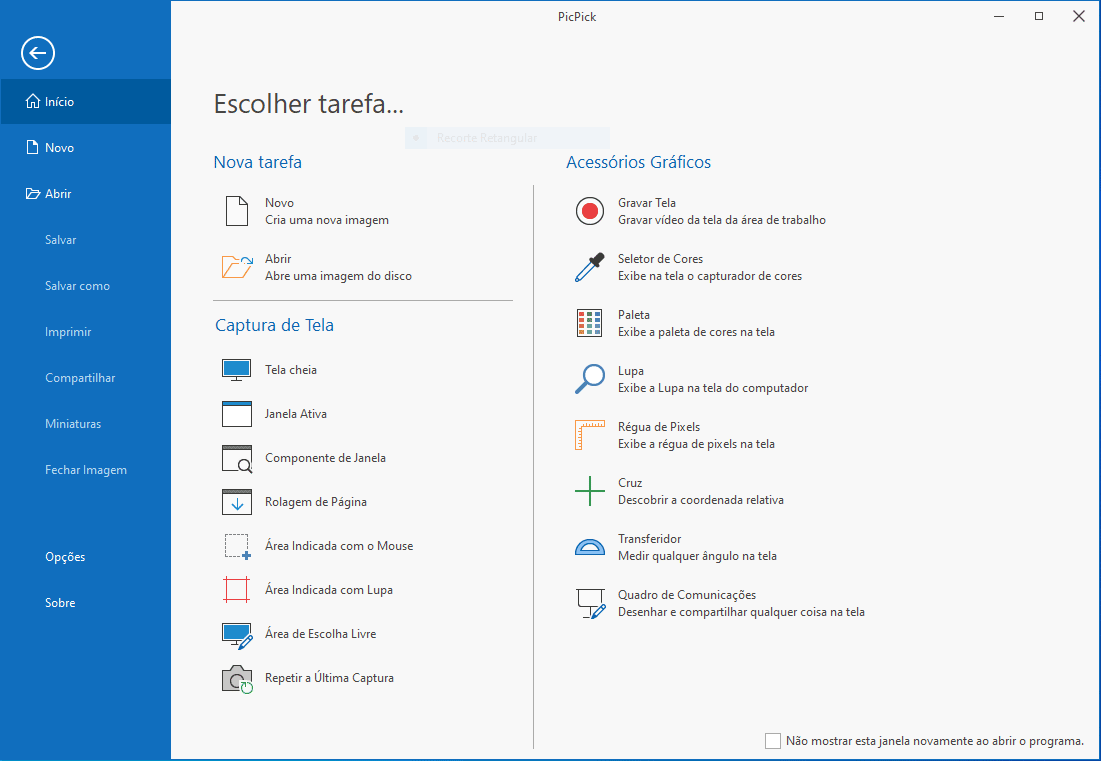
Task: Launch the magnifier icon beside 'Exibe a Lupa'
Action: pyautogui.click(x=590, y=379)
